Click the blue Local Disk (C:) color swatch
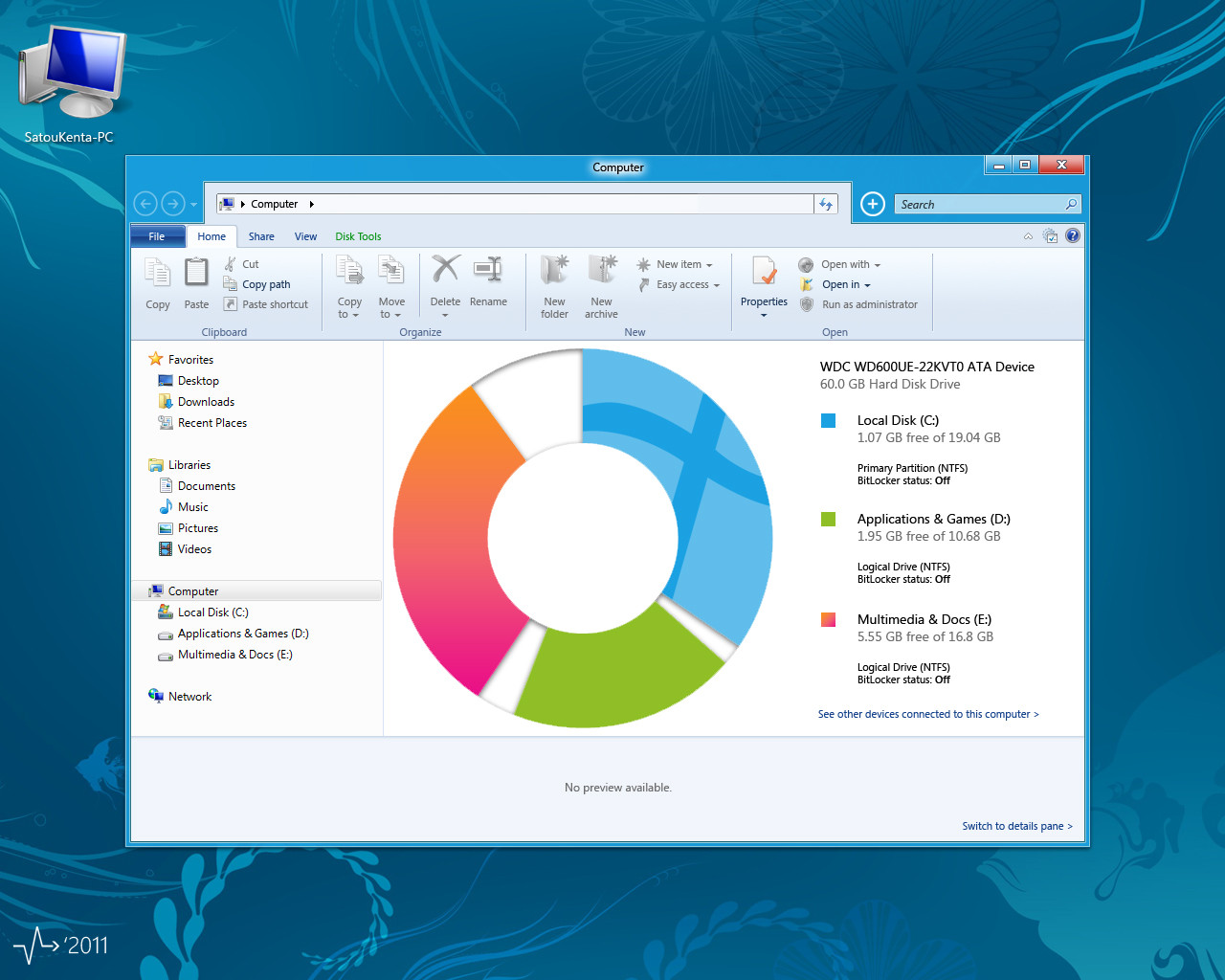This screenshot has width=1225, height=980. coord(829,420)
